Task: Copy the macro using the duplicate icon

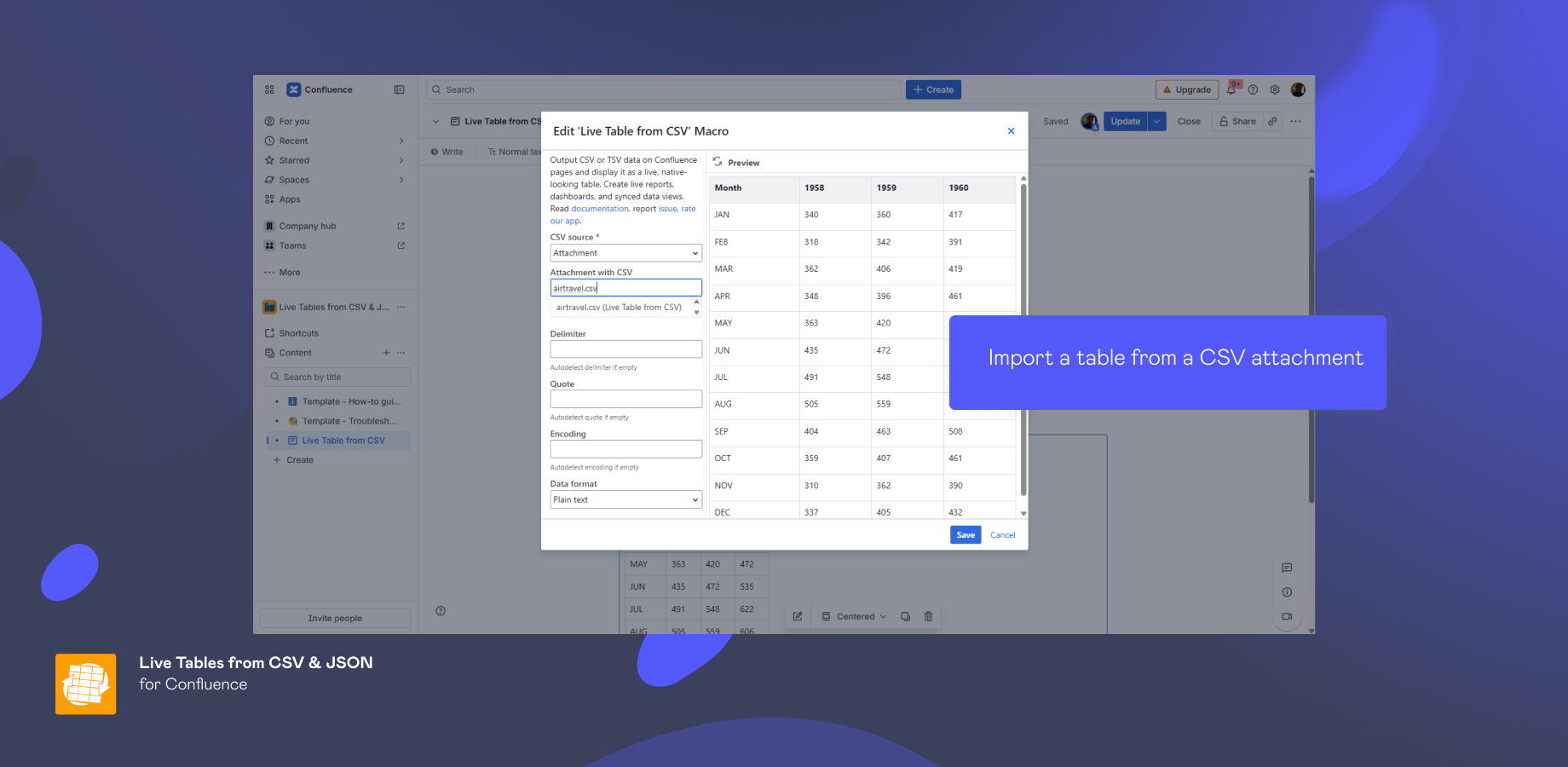Action: coord(905,616)
